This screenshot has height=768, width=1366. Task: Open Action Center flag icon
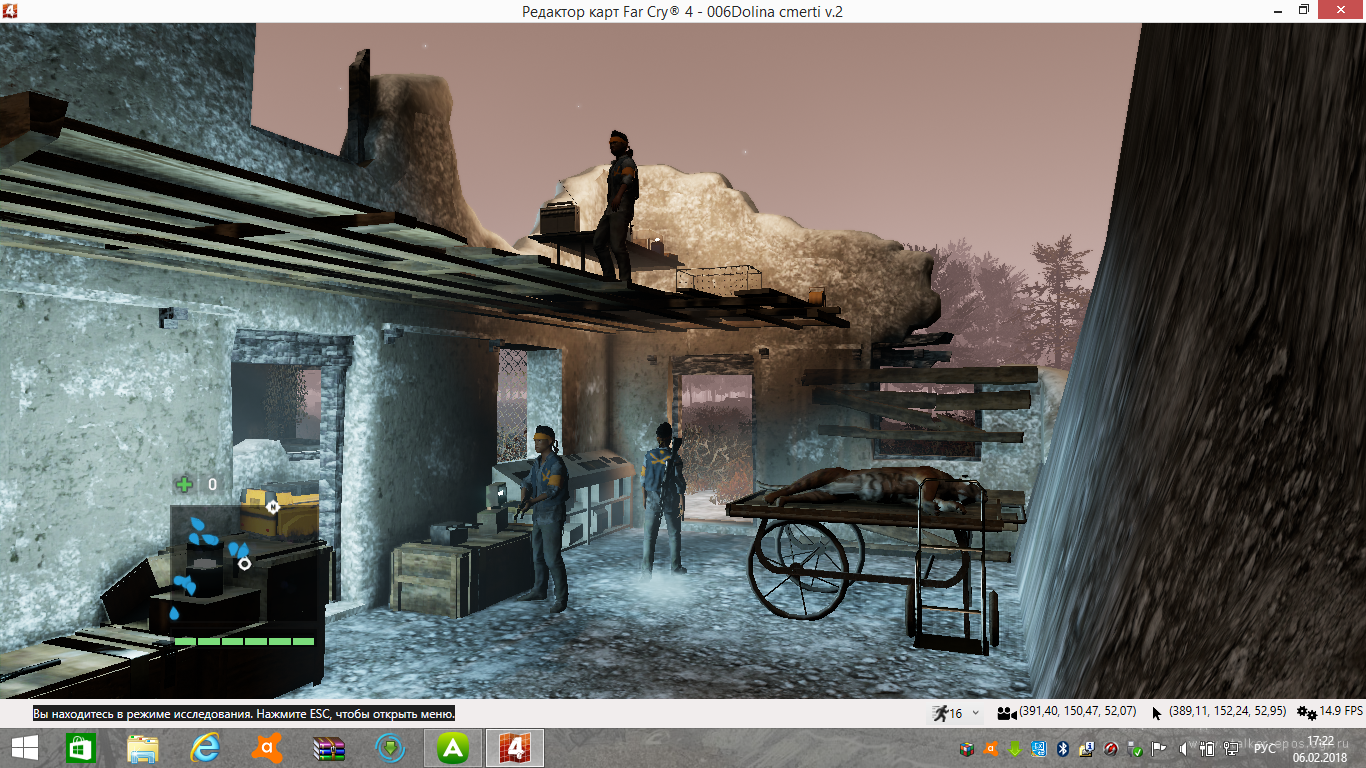1159,749
